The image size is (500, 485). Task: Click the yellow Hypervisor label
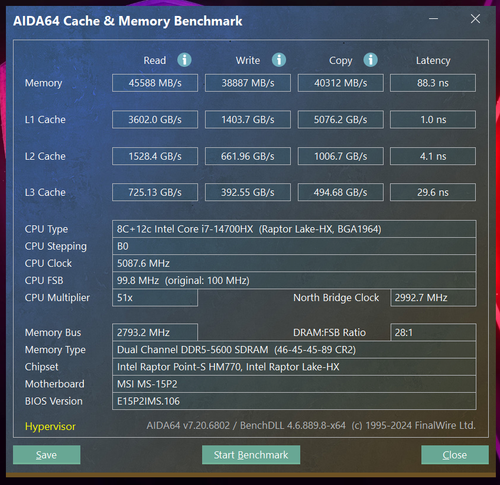pyautogui.click(x=50, y=426)
